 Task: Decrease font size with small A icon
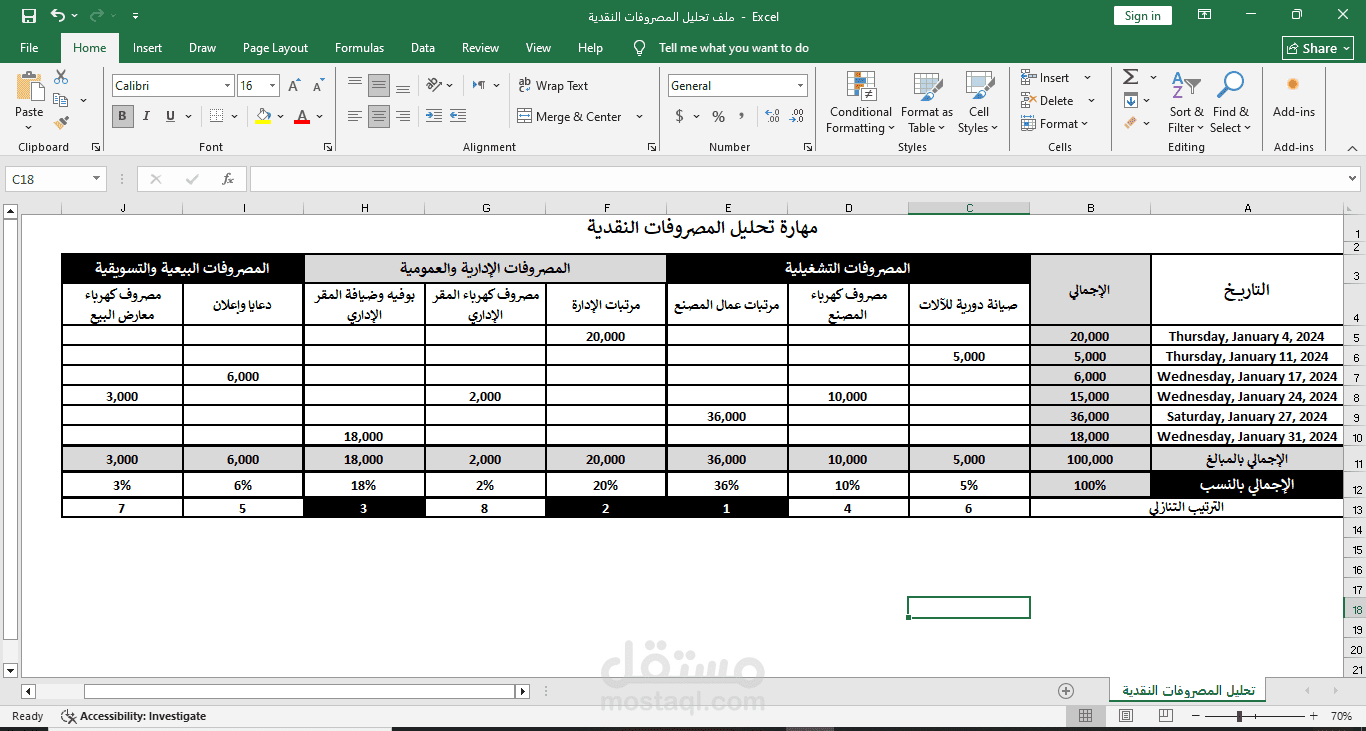(320, 86)
